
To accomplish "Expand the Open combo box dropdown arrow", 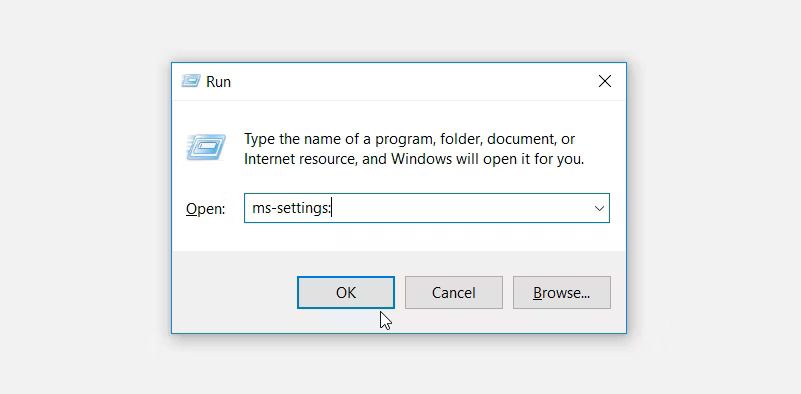I will 599,208.
